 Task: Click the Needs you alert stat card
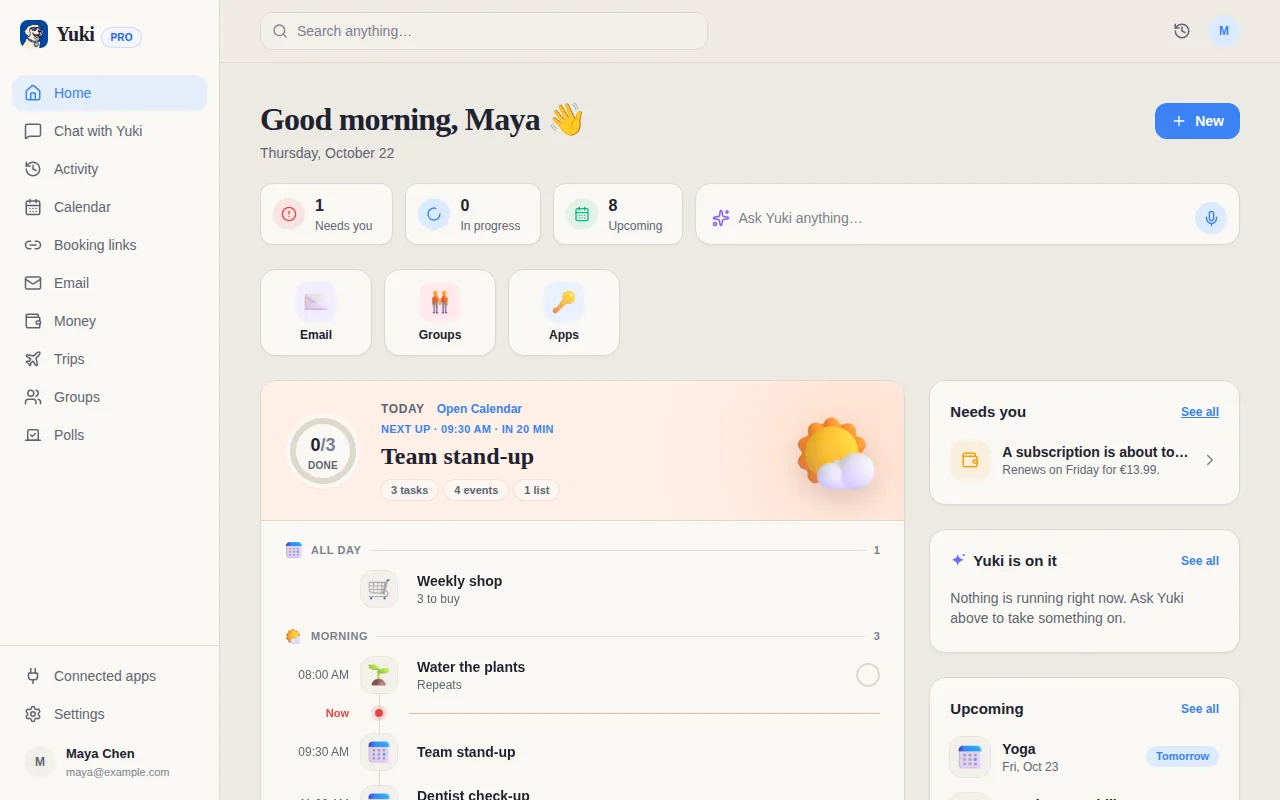(x=327, y=214)
